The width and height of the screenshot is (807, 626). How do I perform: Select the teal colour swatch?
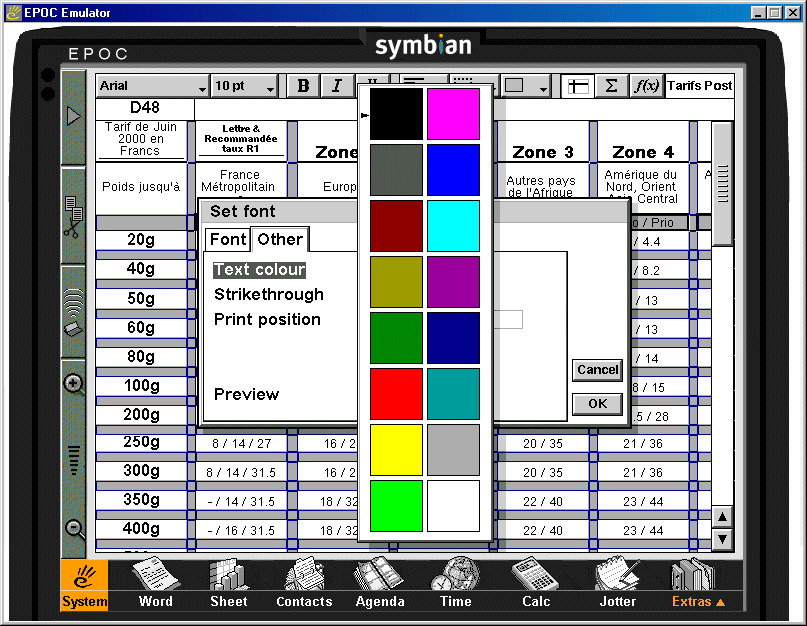point(453,394)
